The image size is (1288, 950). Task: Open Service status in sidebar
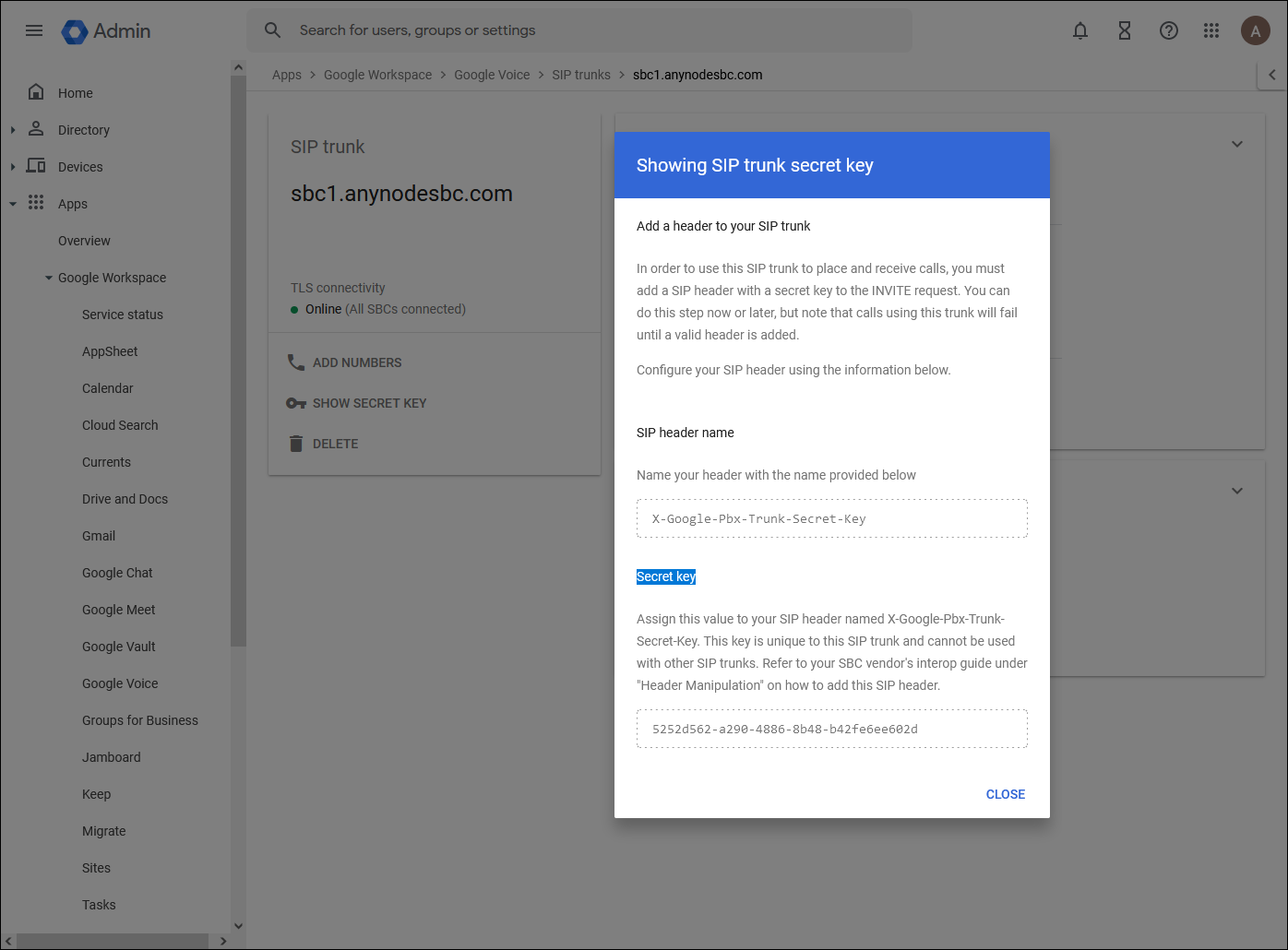pyautogui.click(x=123, y=315)
